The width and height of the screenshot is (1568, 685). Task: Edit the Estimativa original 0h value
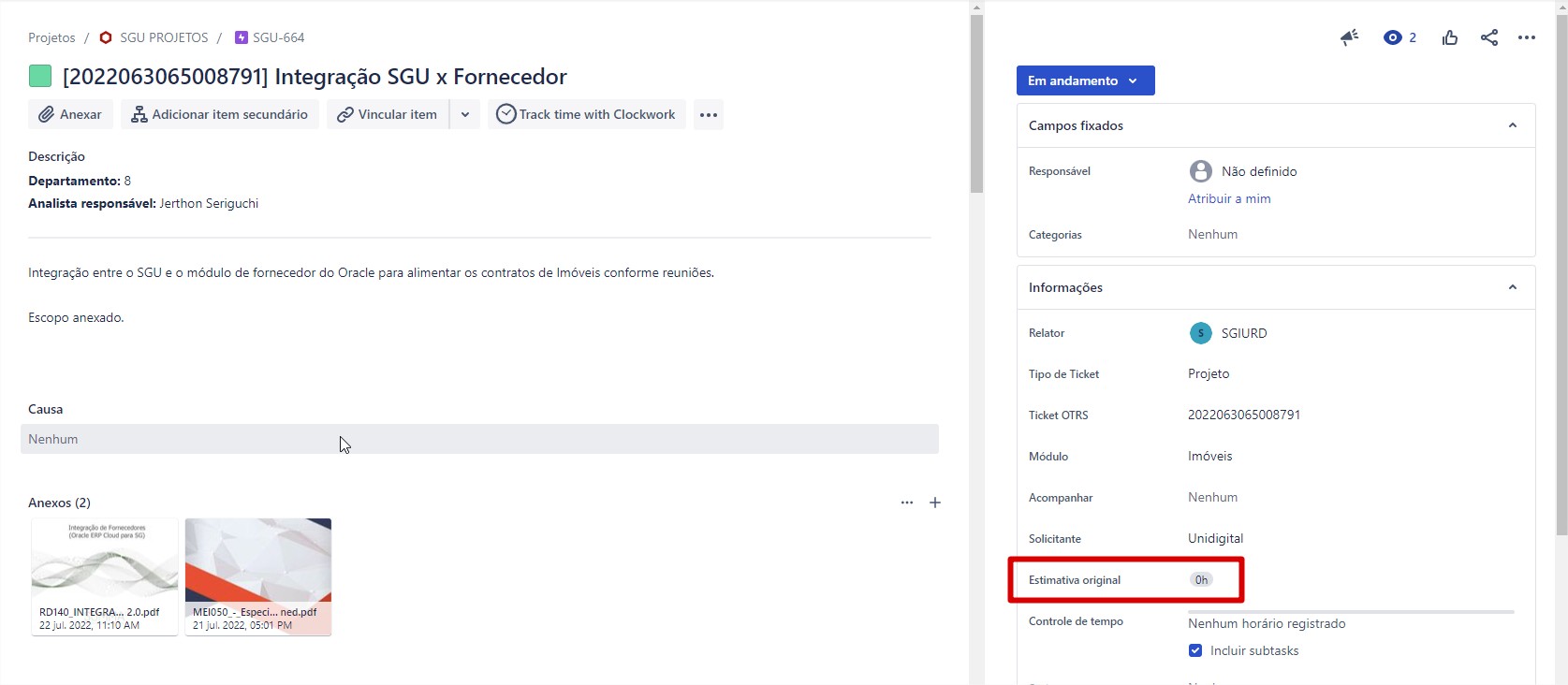[1201, 580]
